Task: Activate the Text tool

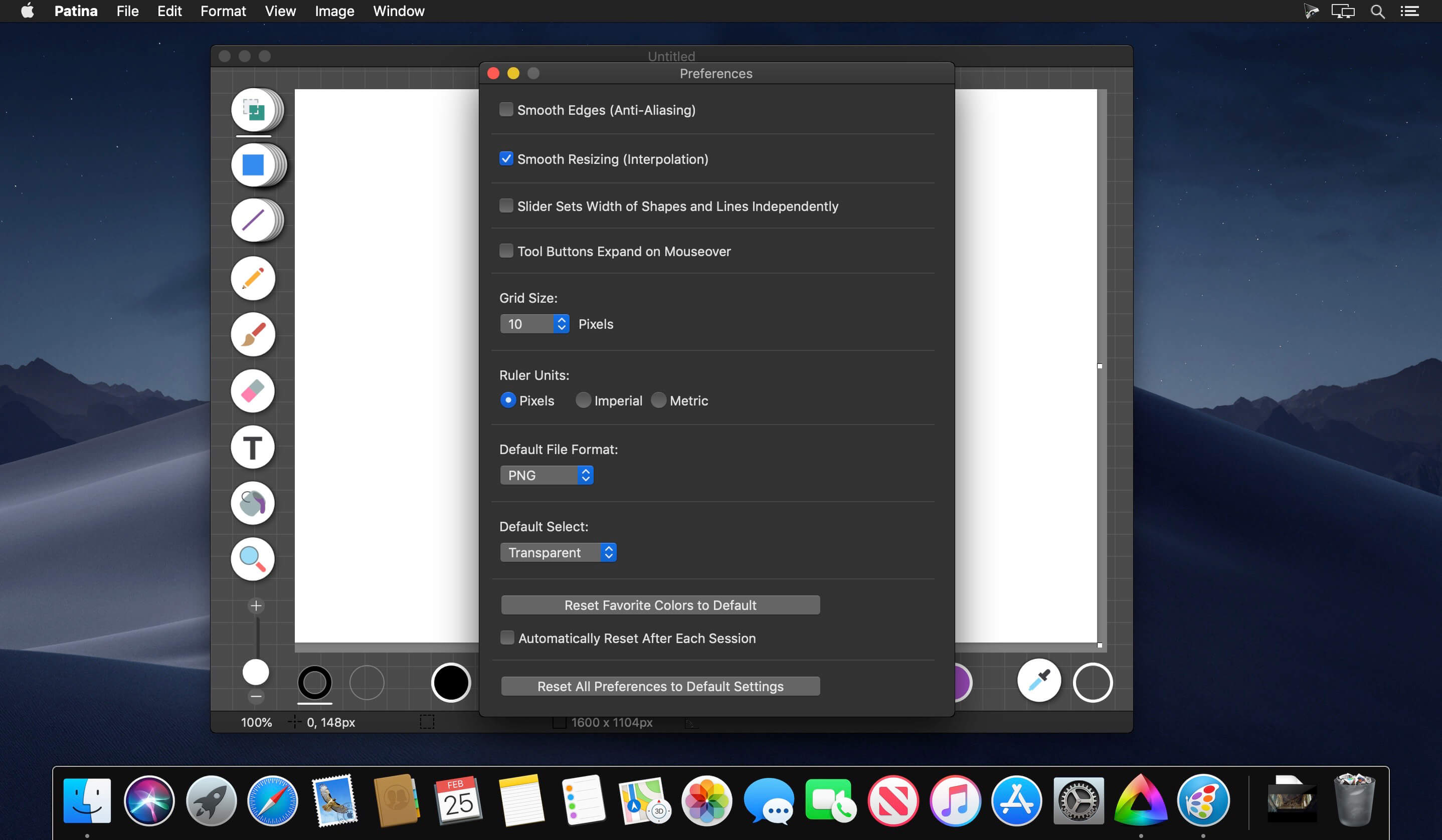Action: click(252, 447)
